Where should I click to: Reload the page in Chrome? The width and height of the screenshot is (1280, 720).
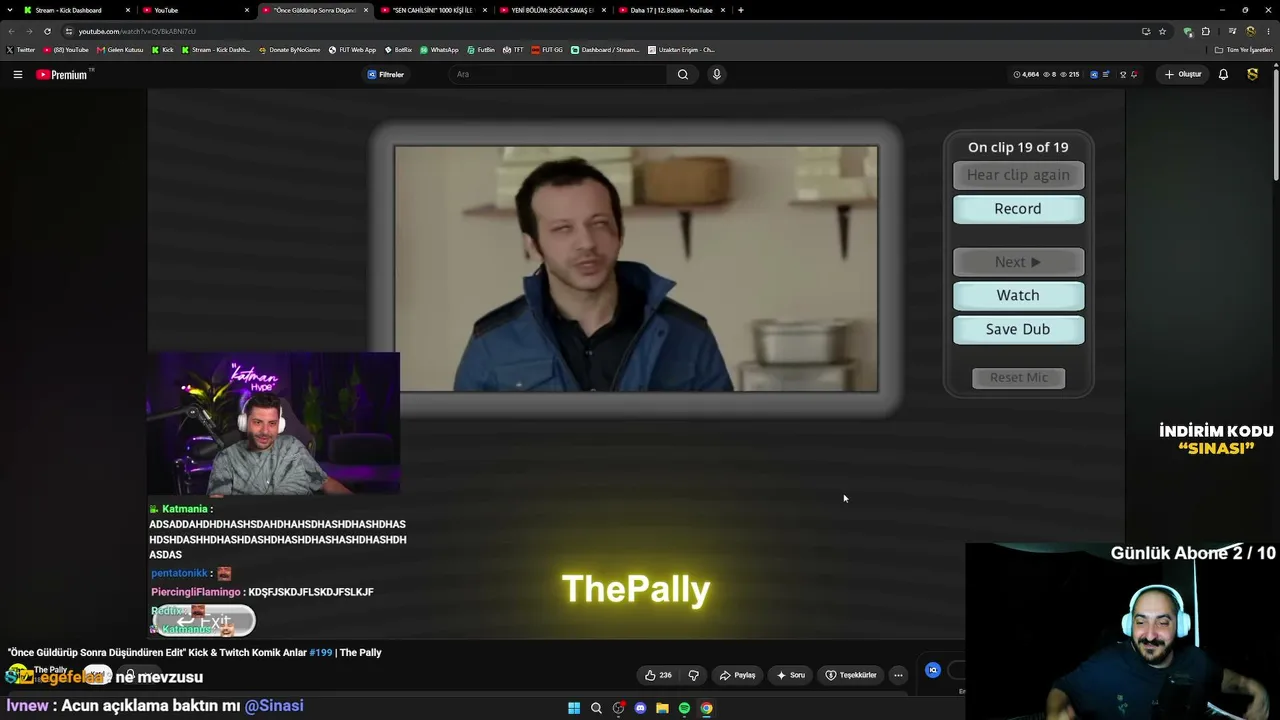[x=47, y=31]
